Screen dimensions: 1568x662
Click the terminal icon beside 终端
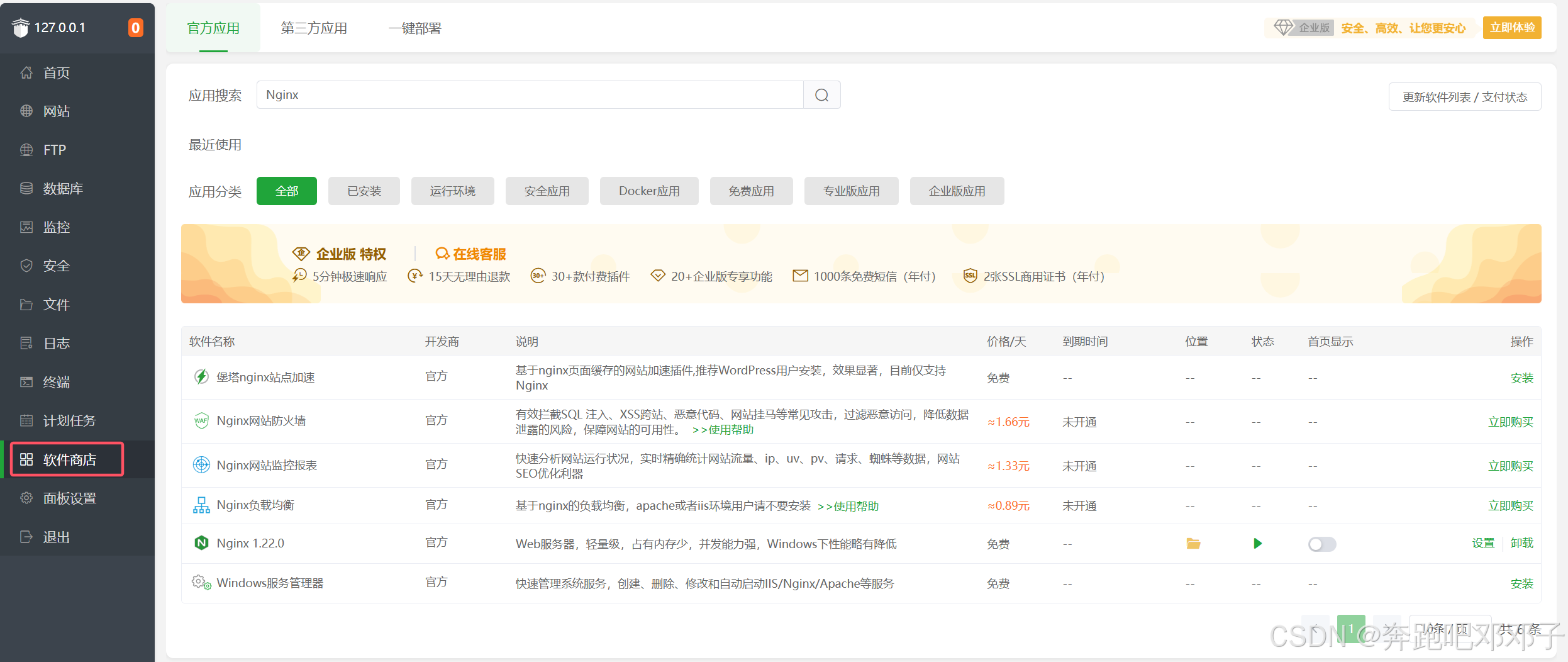pos(26,382)
